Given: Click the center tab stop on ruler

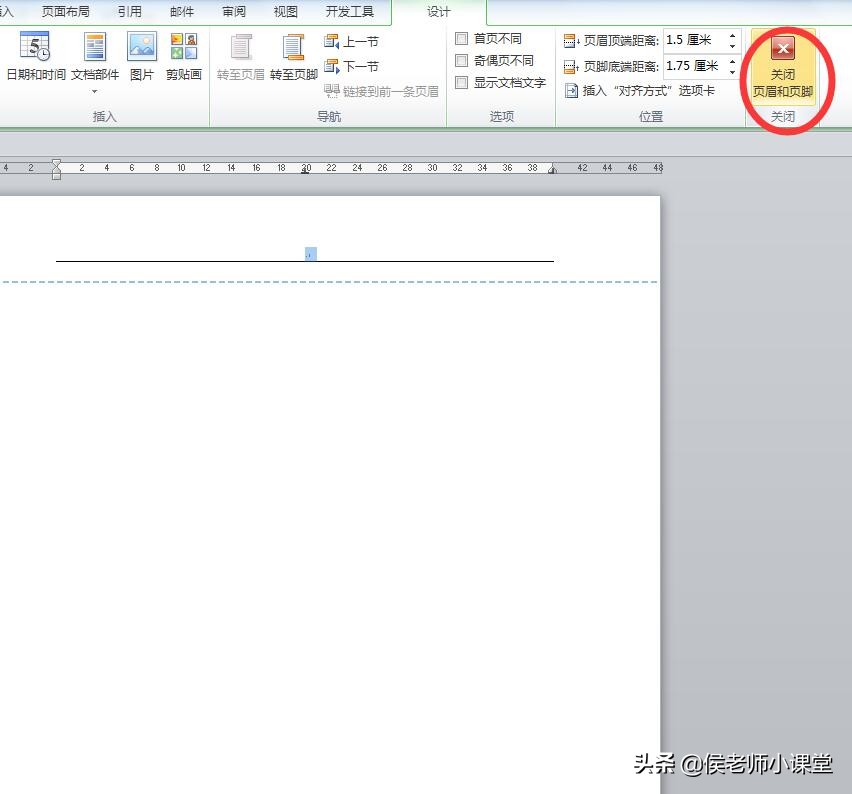Looking at the screenshot, I should click(305, 172).
